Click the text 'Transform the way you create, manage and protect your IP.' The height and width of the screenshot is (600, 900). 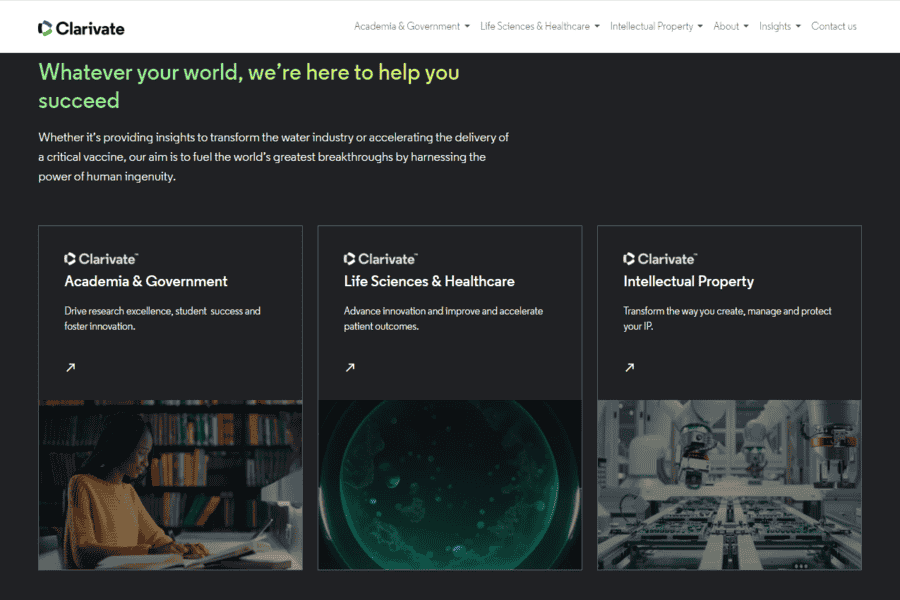click(x=727, y=319)
